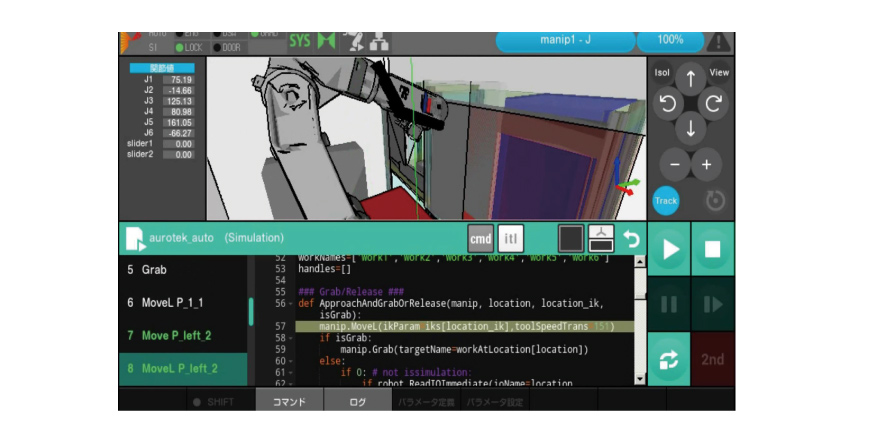Click the slider2 value field
This screenshot has width=880, height=443.
click(179, 154)
